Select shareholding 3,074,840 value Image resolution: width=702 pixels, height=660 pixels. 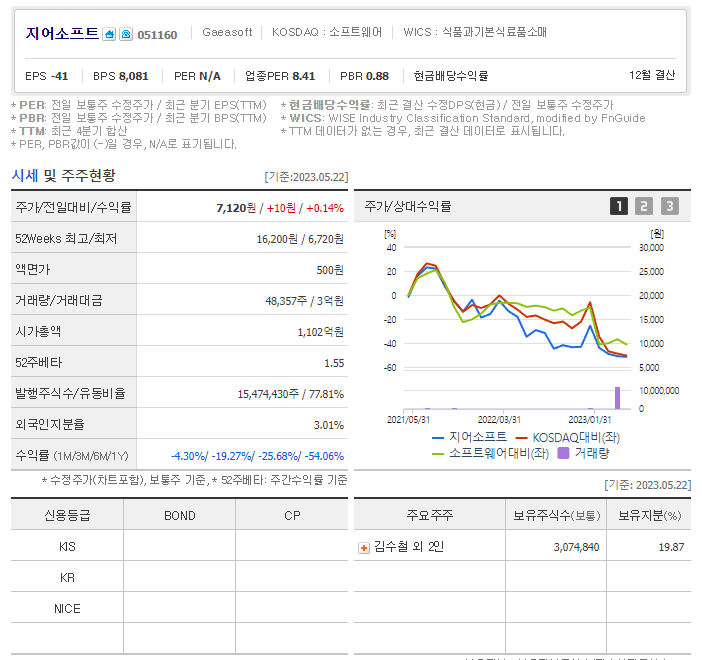tap(576, 547)
